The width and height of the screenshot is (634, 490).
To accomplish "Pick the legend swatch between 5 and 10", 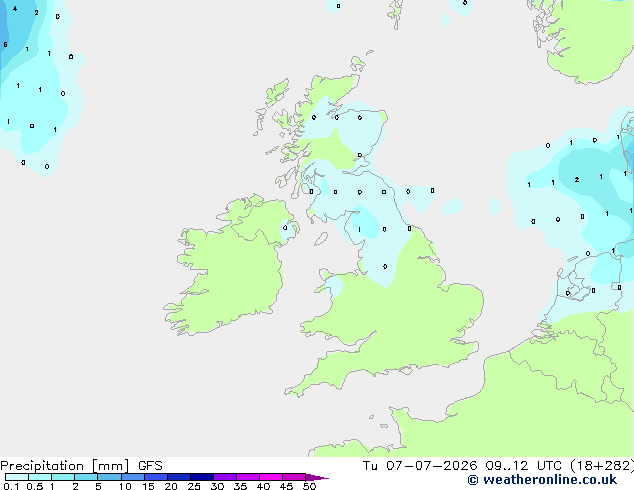I will (x=110, y=477).
